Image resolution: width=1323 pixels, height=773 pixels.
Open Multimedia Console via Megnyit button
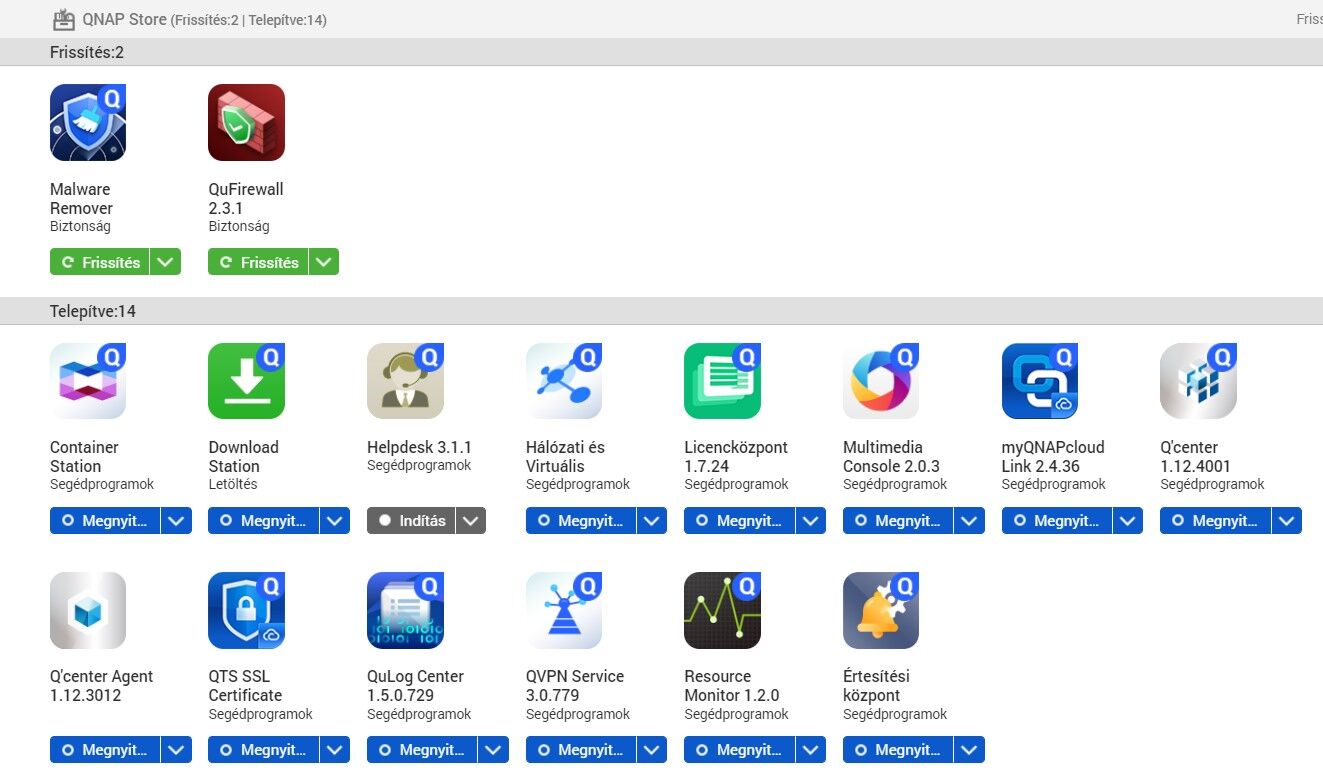[x=898, y=521]
